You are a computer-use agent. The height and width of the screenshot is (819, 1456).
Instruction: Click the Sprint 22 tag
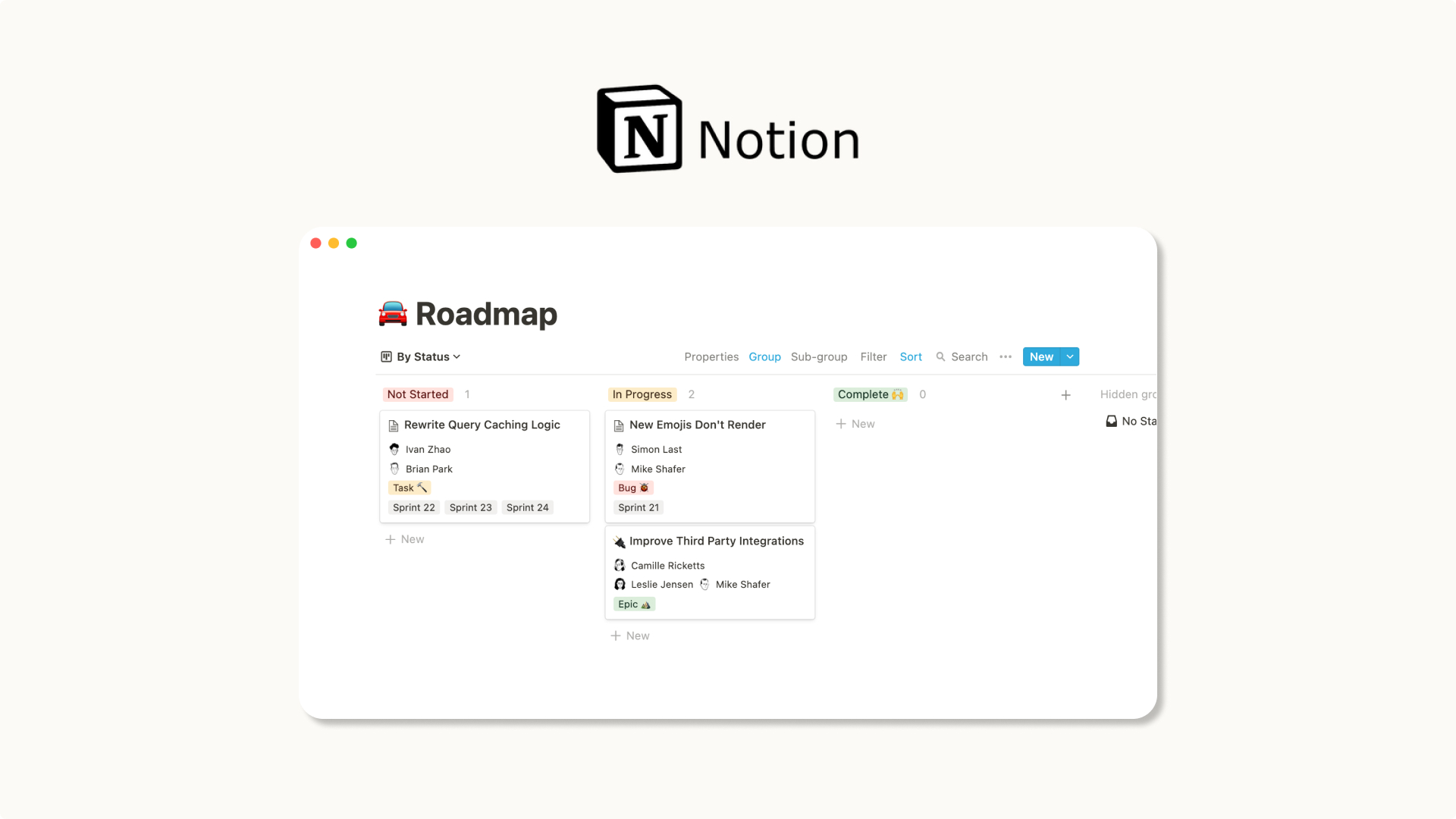point(414,507)
